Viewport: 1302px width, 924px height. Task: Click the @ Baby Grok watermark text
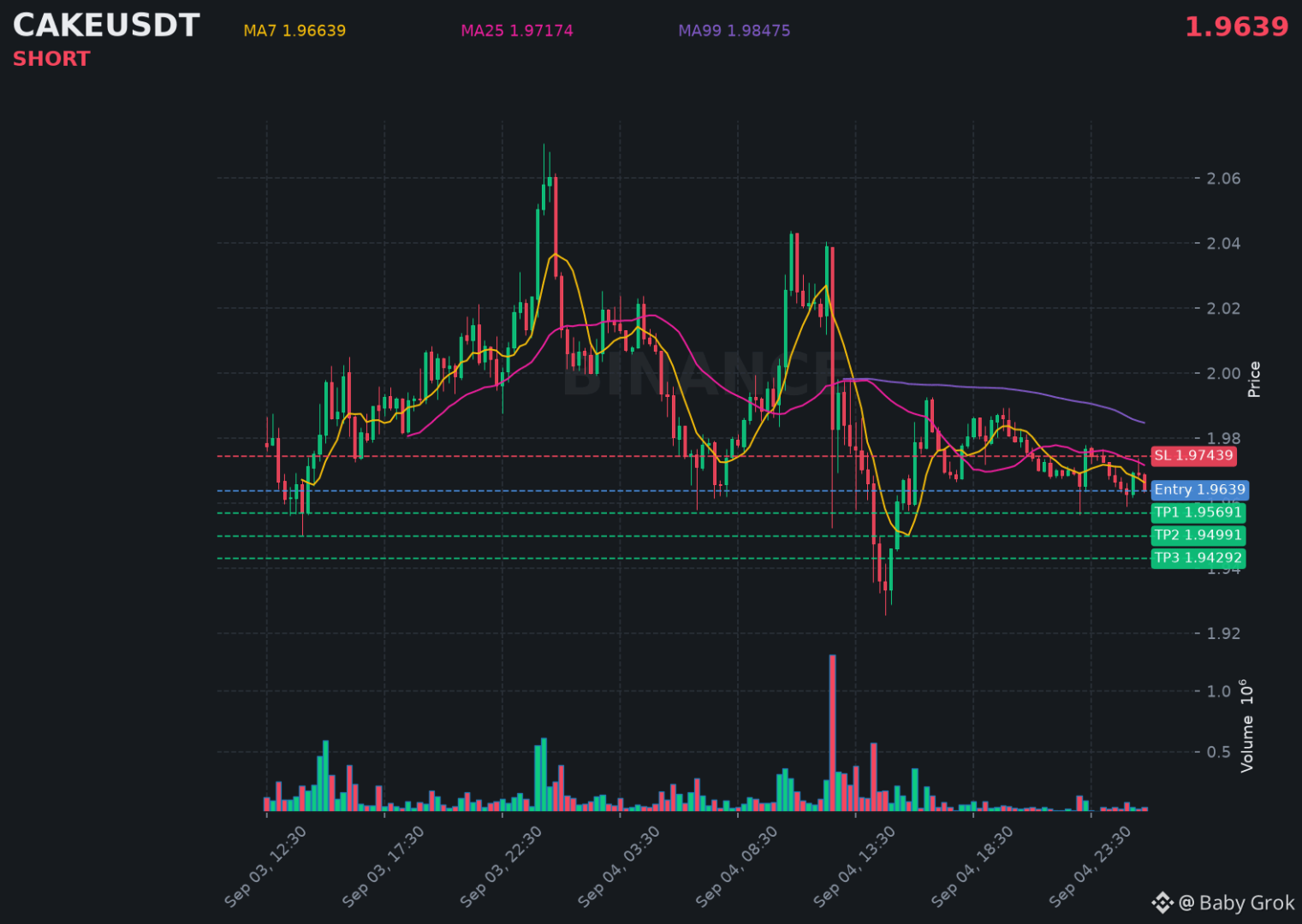pyautogui.click(x=1237, y=903)
